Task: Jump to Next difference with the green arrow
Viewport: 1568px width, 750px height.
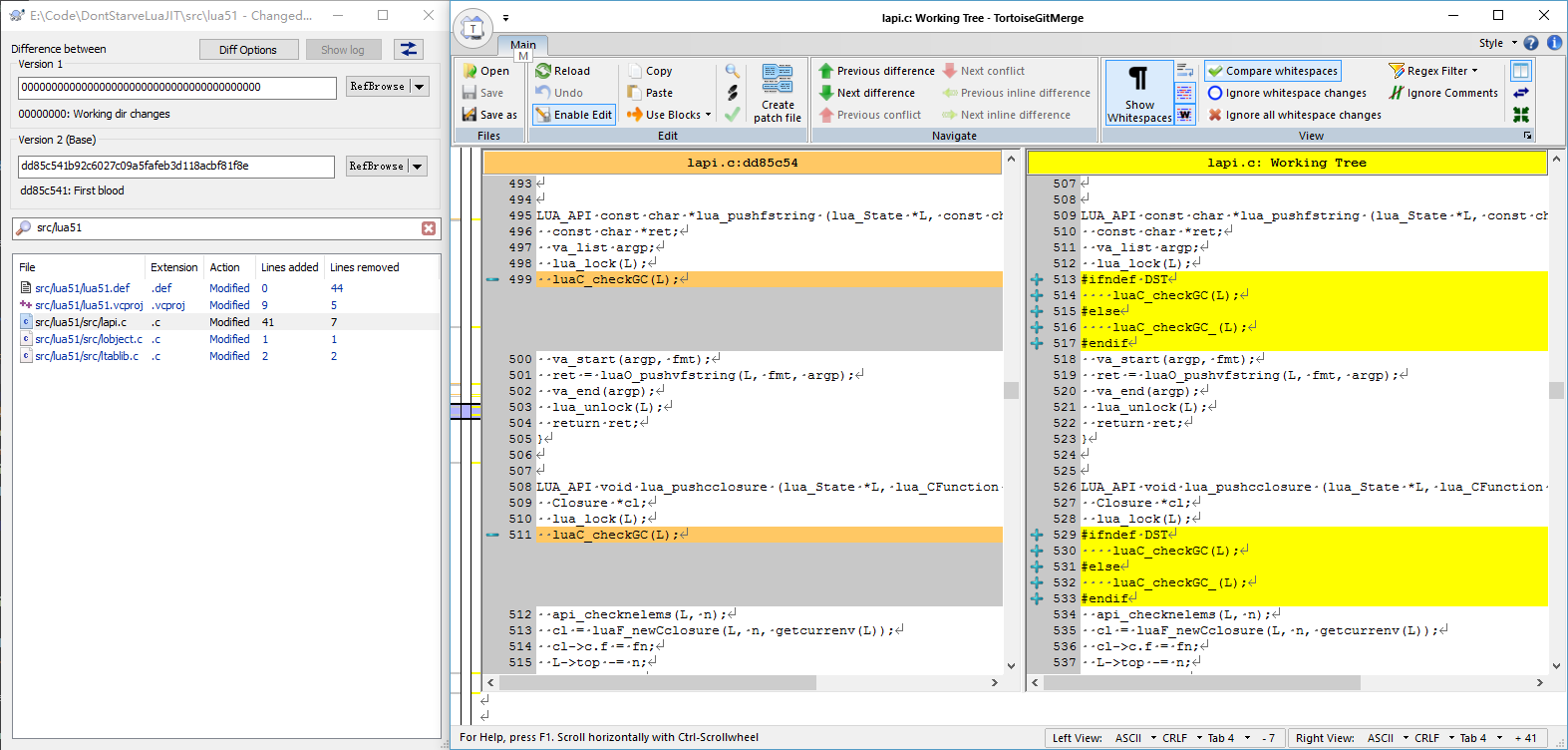Action: pos(826,93)
